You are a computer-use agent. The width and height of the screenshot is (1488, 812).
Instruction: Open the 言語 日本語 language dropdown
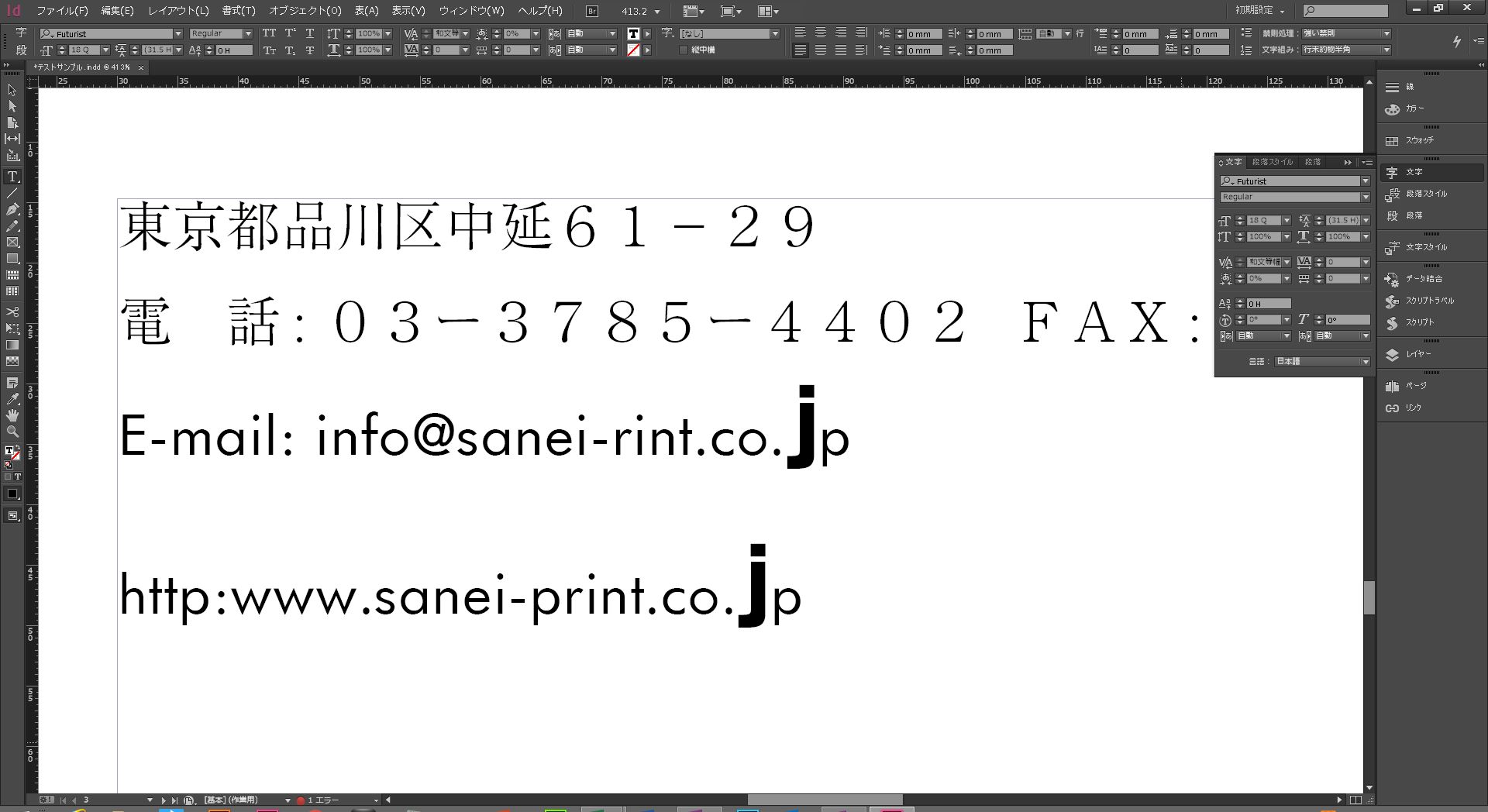pyautogui.click(x=1323, y=361)
